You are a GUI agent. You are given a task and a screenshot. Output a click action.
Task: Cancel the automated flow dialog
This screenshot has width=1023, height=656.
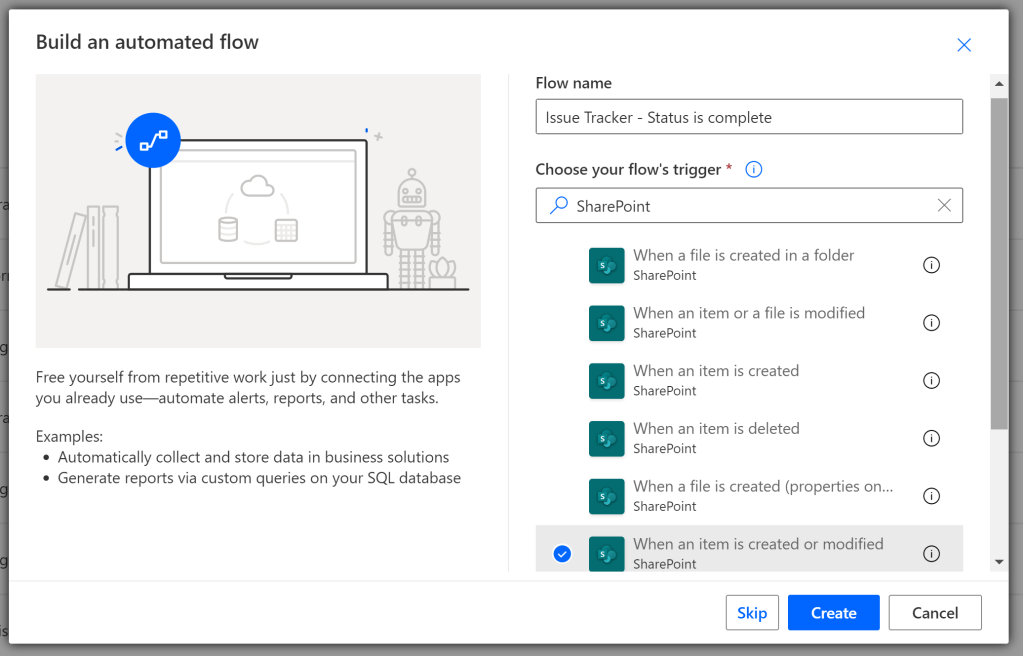[x=934, y=613]
